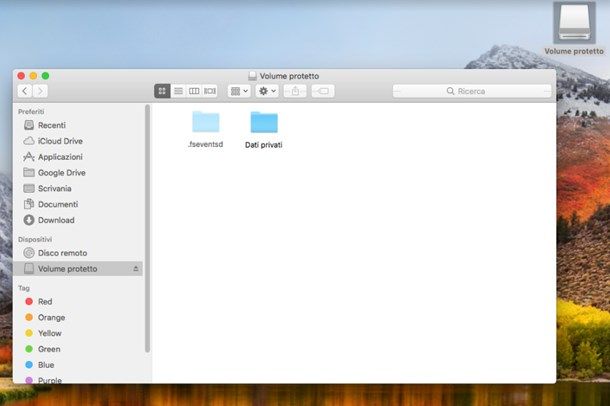610x406 pixels.
Task: Select the Volume protetto desktop drive icon
Action: [575, 23]
